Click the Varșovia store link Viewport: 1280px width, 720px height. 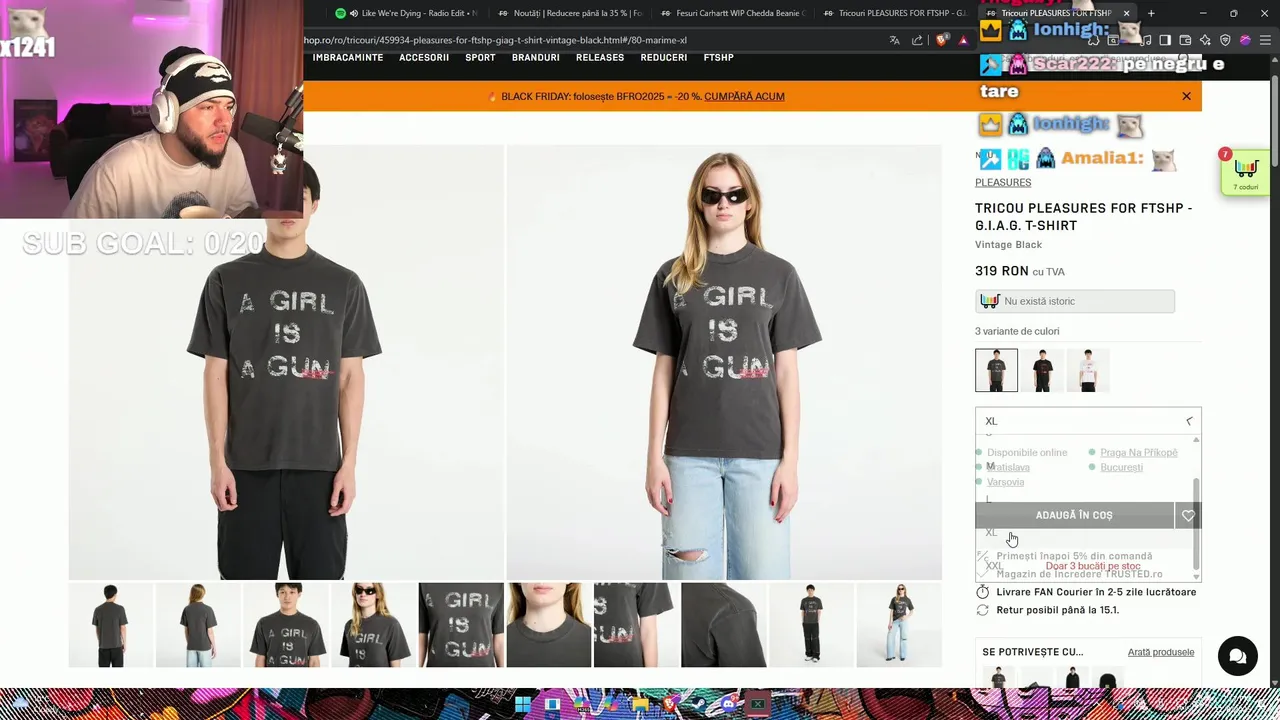(x=1005, y=482)
